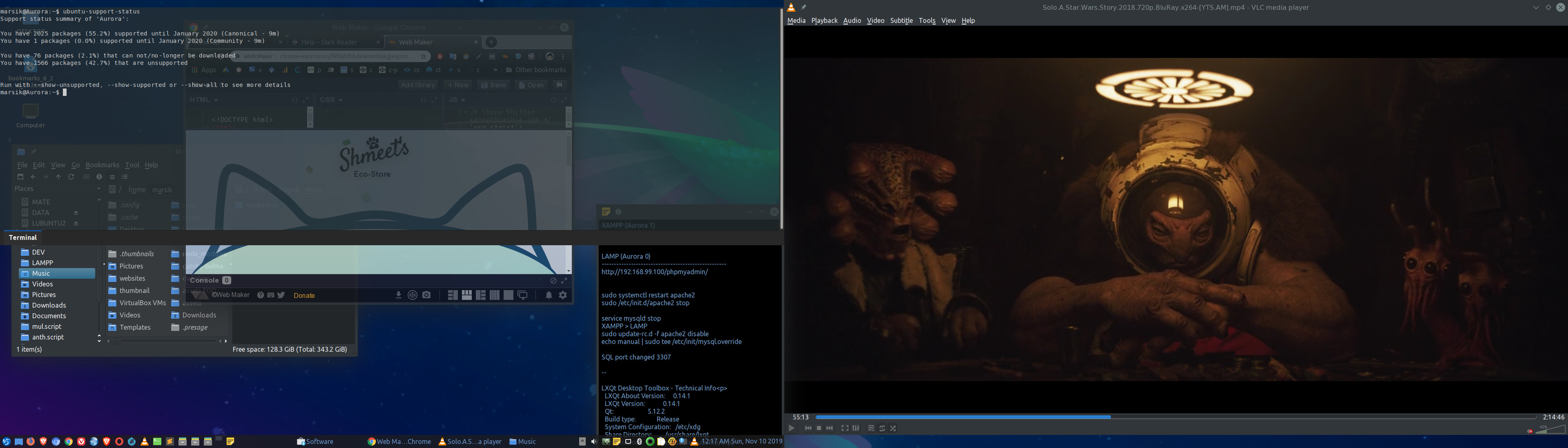Open Web Maker keyboard shortcuts icon
Image resolution: width=1568 pixels, height=448 pixels.
271,295
